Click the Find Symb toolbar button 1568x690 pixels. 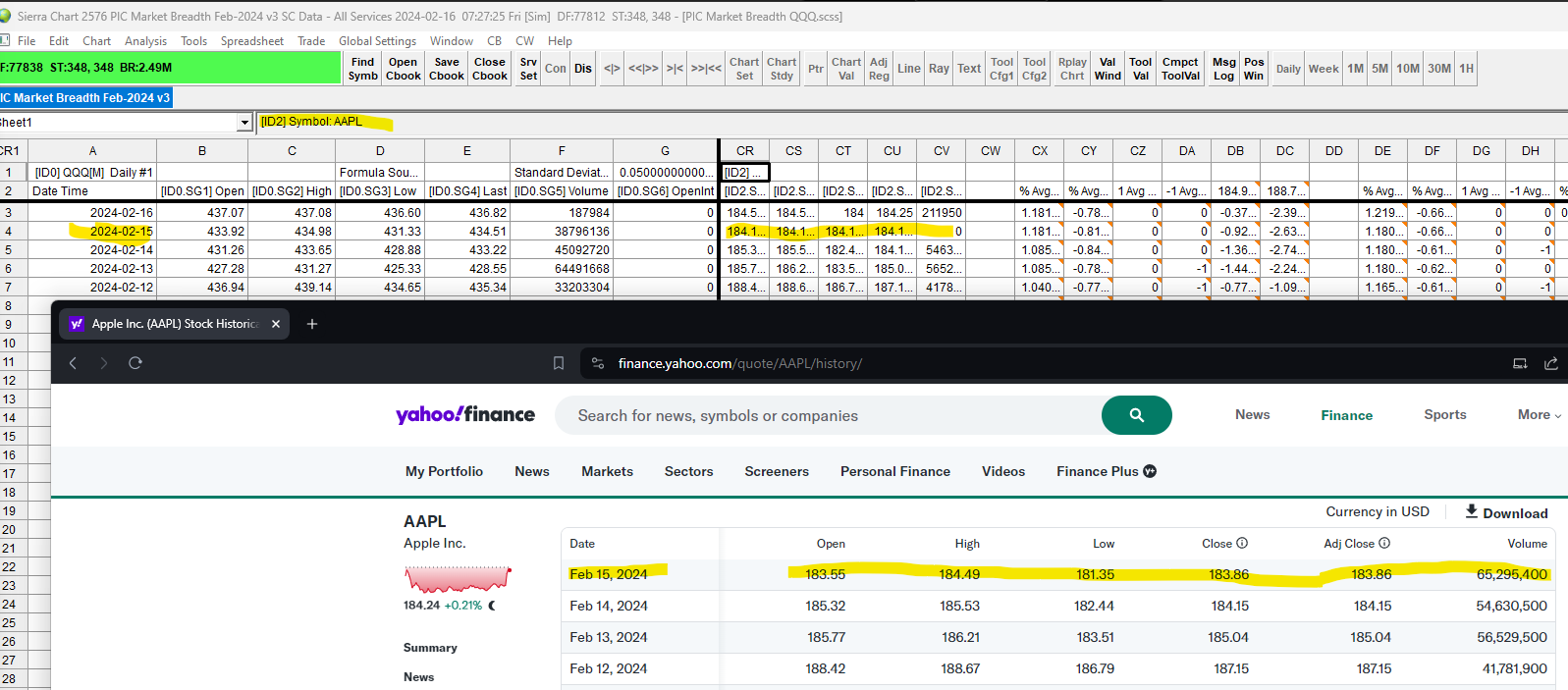[x=362, y=69]
